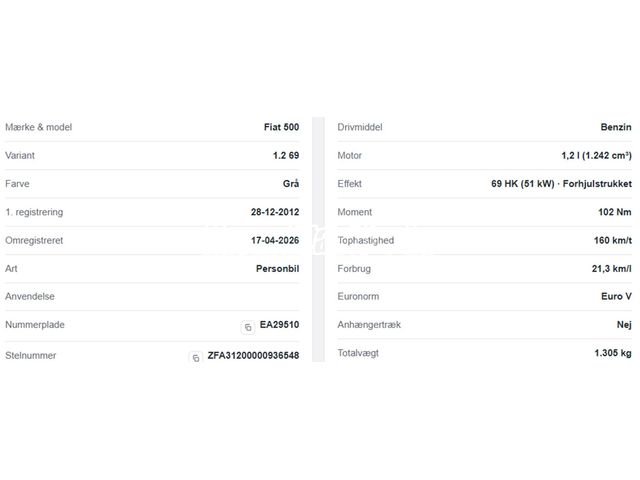Click the Totalvægt value 1.305 kg

pyautogui.click(x=613, y=353)
